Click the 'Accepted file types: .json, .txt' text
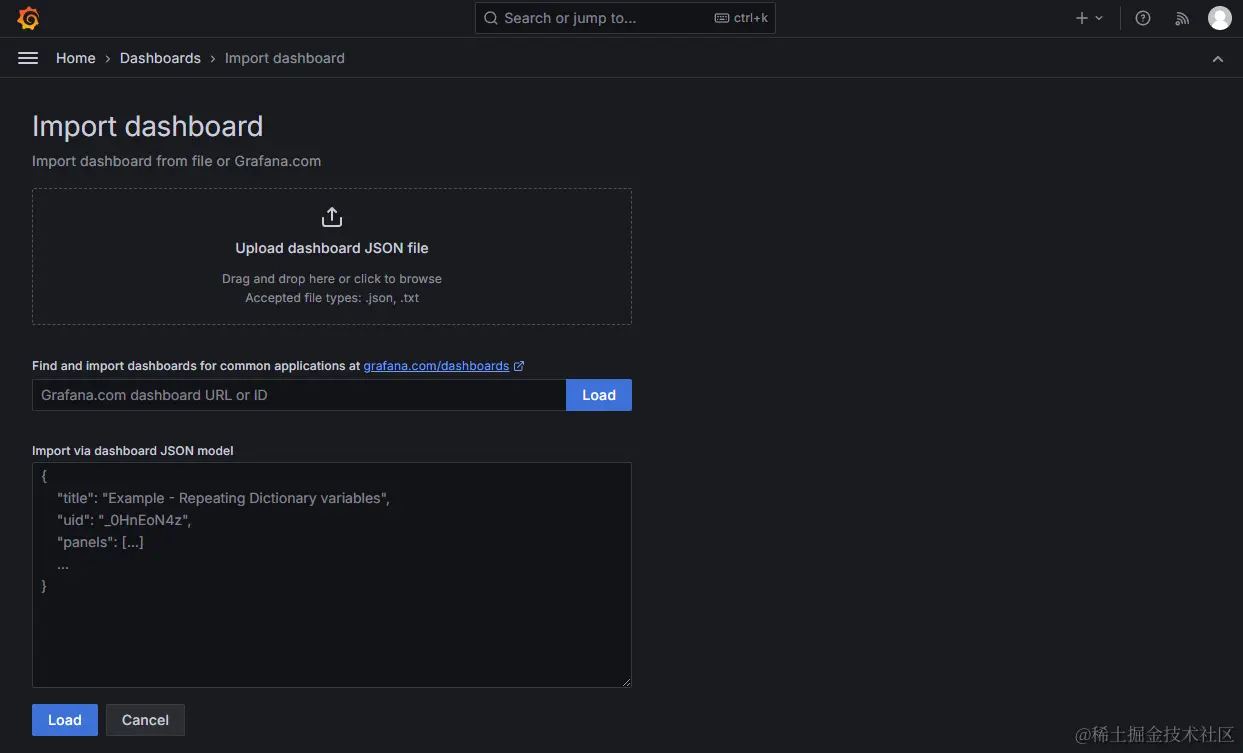Image resolution: width=1243 pixels, height=753 pixels. (332, 298)
